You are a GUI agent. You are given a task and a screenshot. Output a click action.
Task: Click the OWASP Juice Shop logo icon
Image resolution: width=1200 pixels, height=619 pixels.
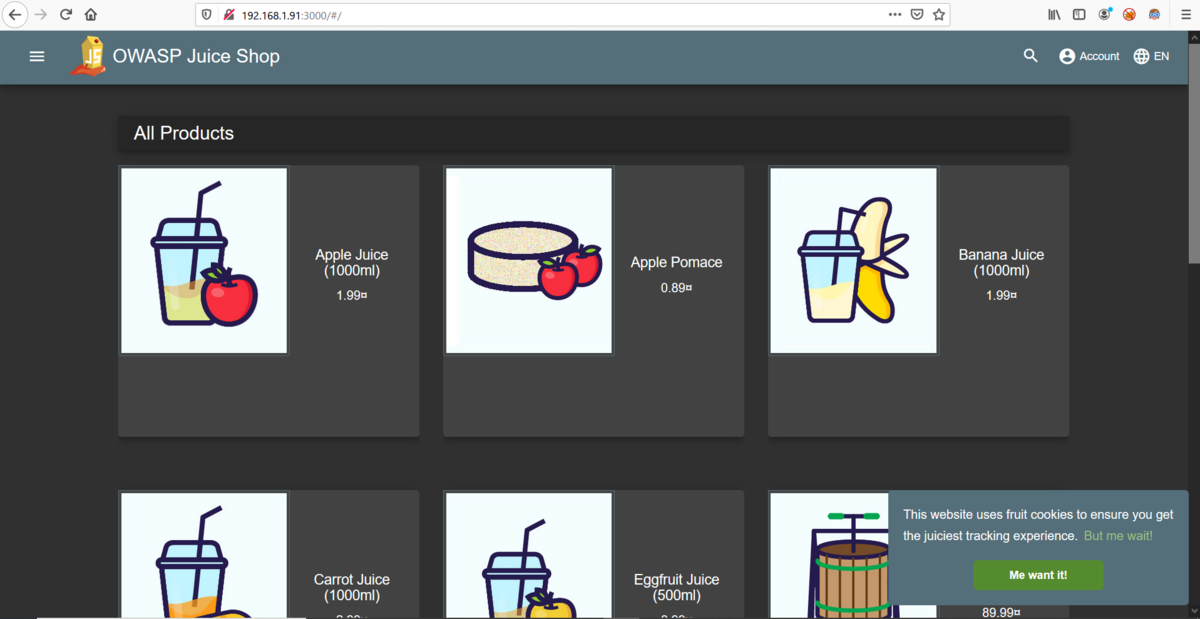coord(89,56)
